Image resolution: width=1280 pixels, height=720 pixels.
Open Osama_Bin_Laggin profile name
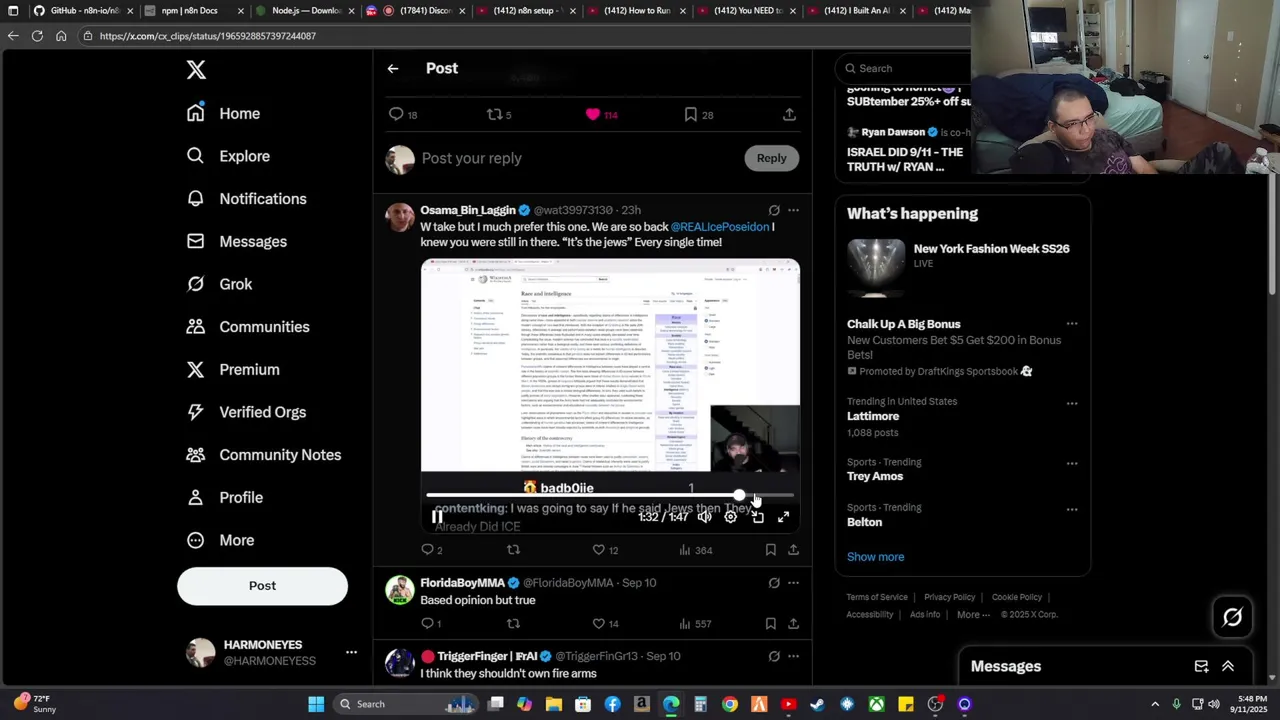pyautogui.click(x=468, y=210)
